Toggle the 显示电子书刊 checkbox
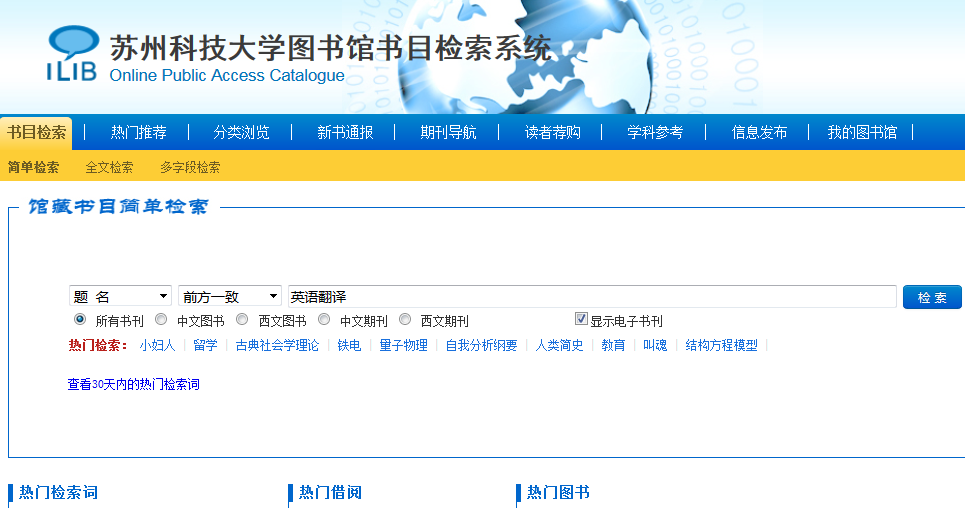Screen dimensions: 965x508 click(x=581, y=320)
